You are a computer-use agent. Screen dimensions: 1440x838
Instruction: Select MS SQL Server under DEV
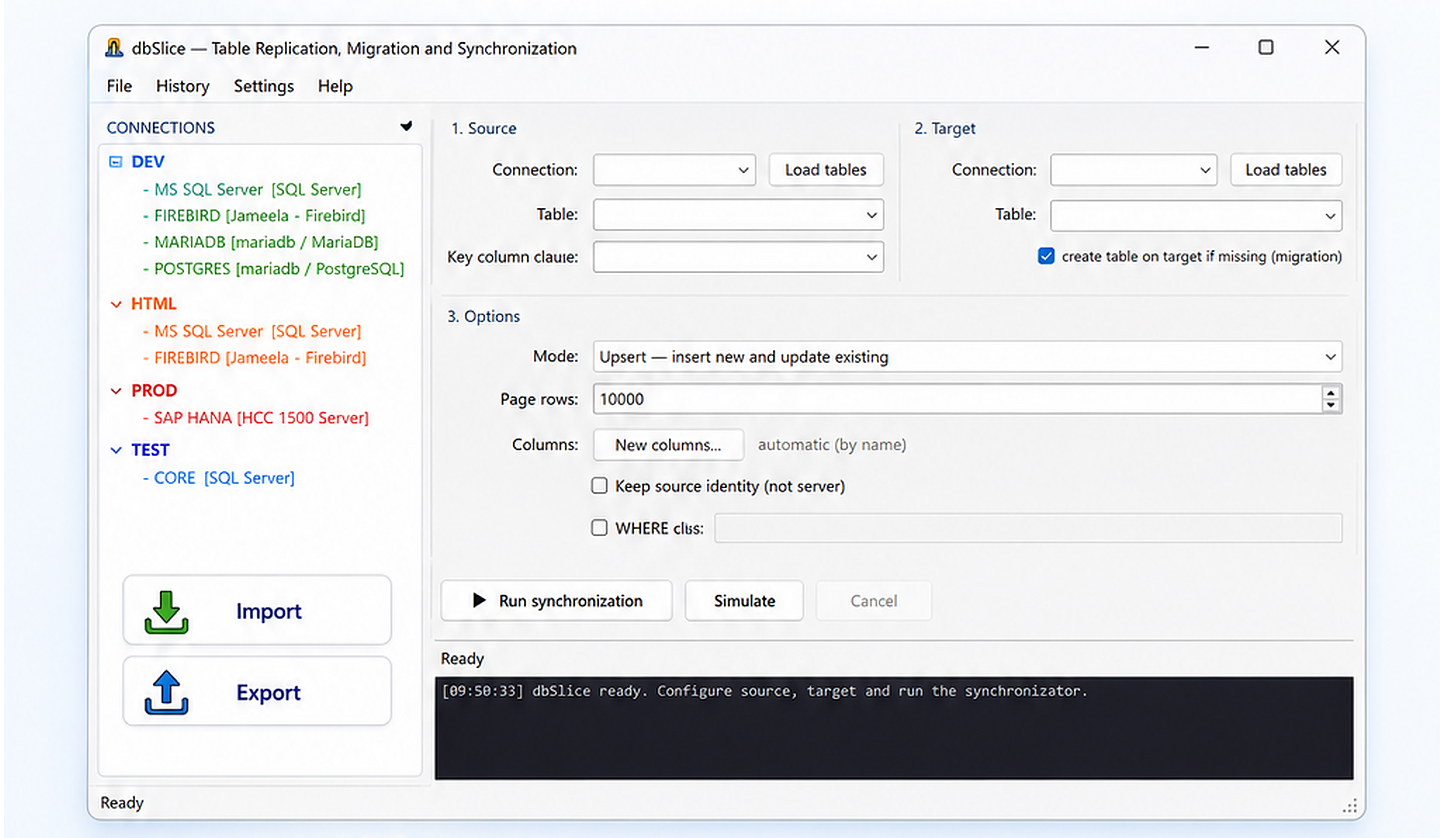tap(252, 189)
